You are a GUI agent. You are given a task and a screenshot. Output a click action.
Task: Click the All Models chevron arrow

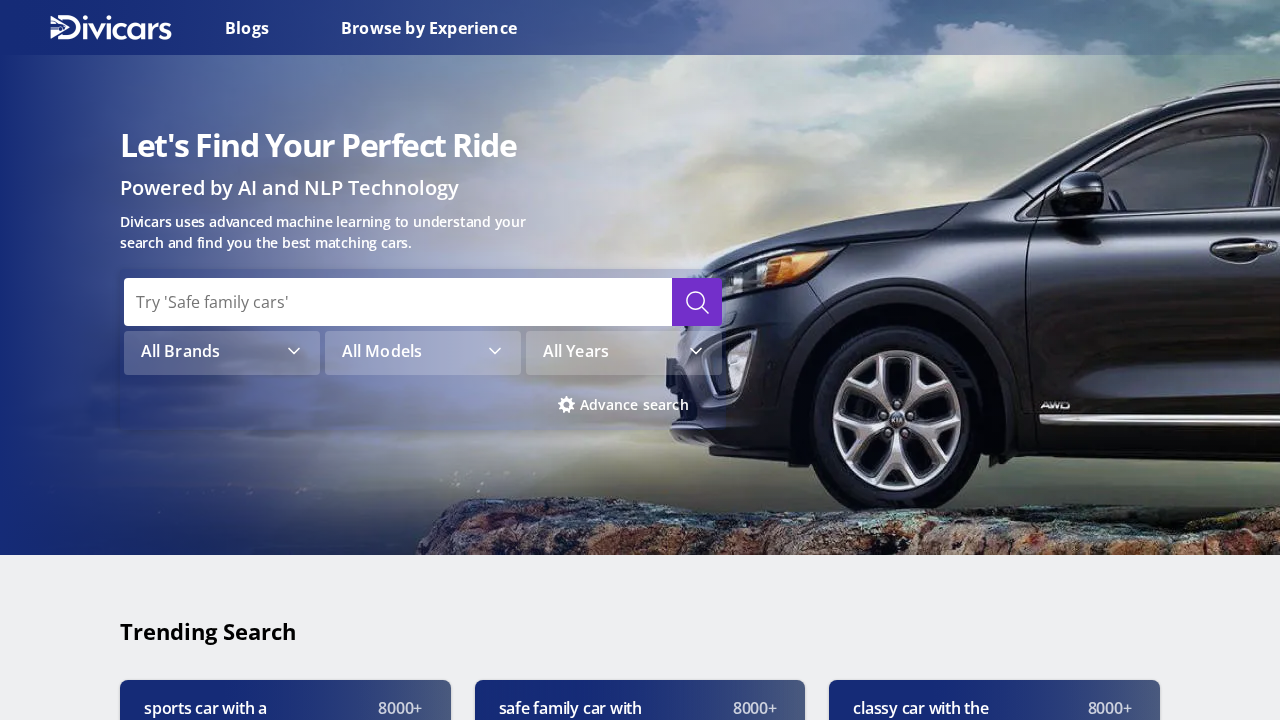[495, 351]
